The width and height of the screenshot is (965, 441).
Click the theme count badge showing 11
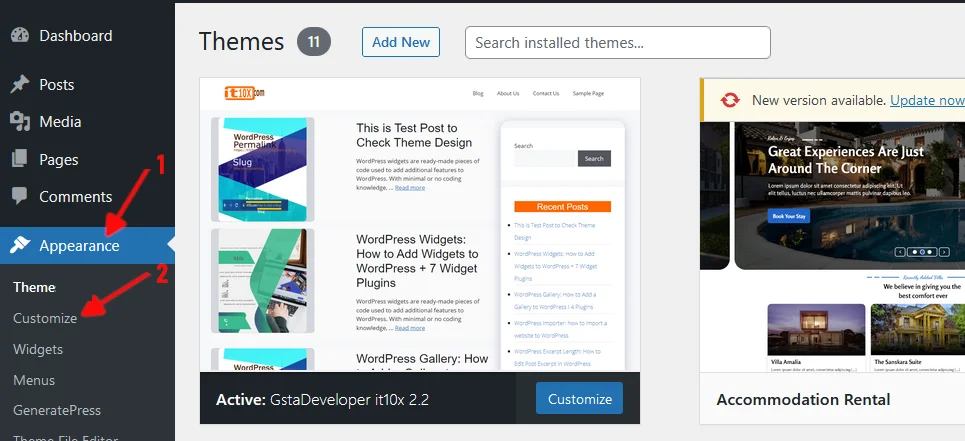(x=314, y=42)
